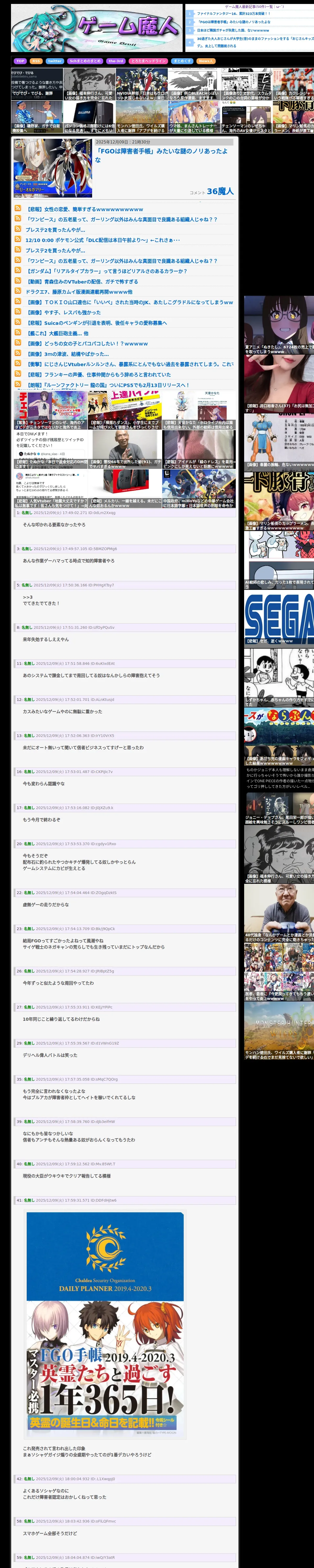Click RSS icon beside Suicaのペンギン headline
Screen dimensions: 314x1568
click(x=18, y=322)
